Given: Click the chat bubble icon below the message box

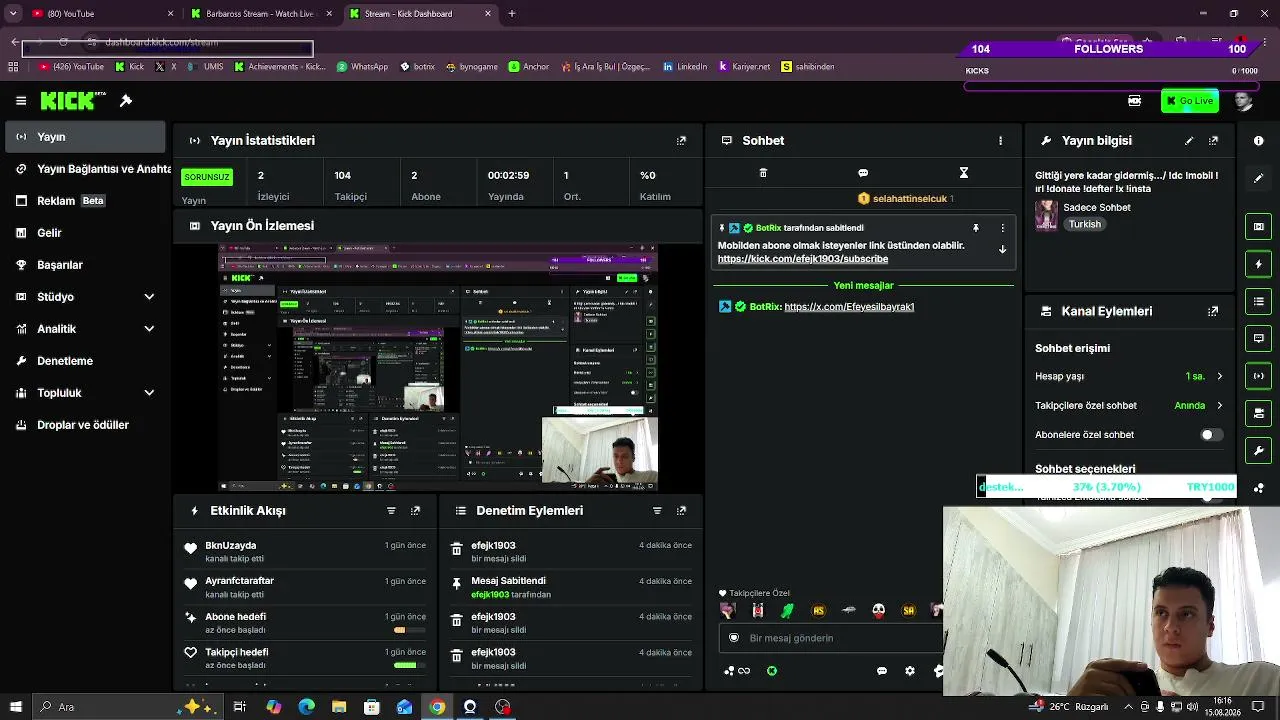Looking at the screenshot, I should (882, 671).
